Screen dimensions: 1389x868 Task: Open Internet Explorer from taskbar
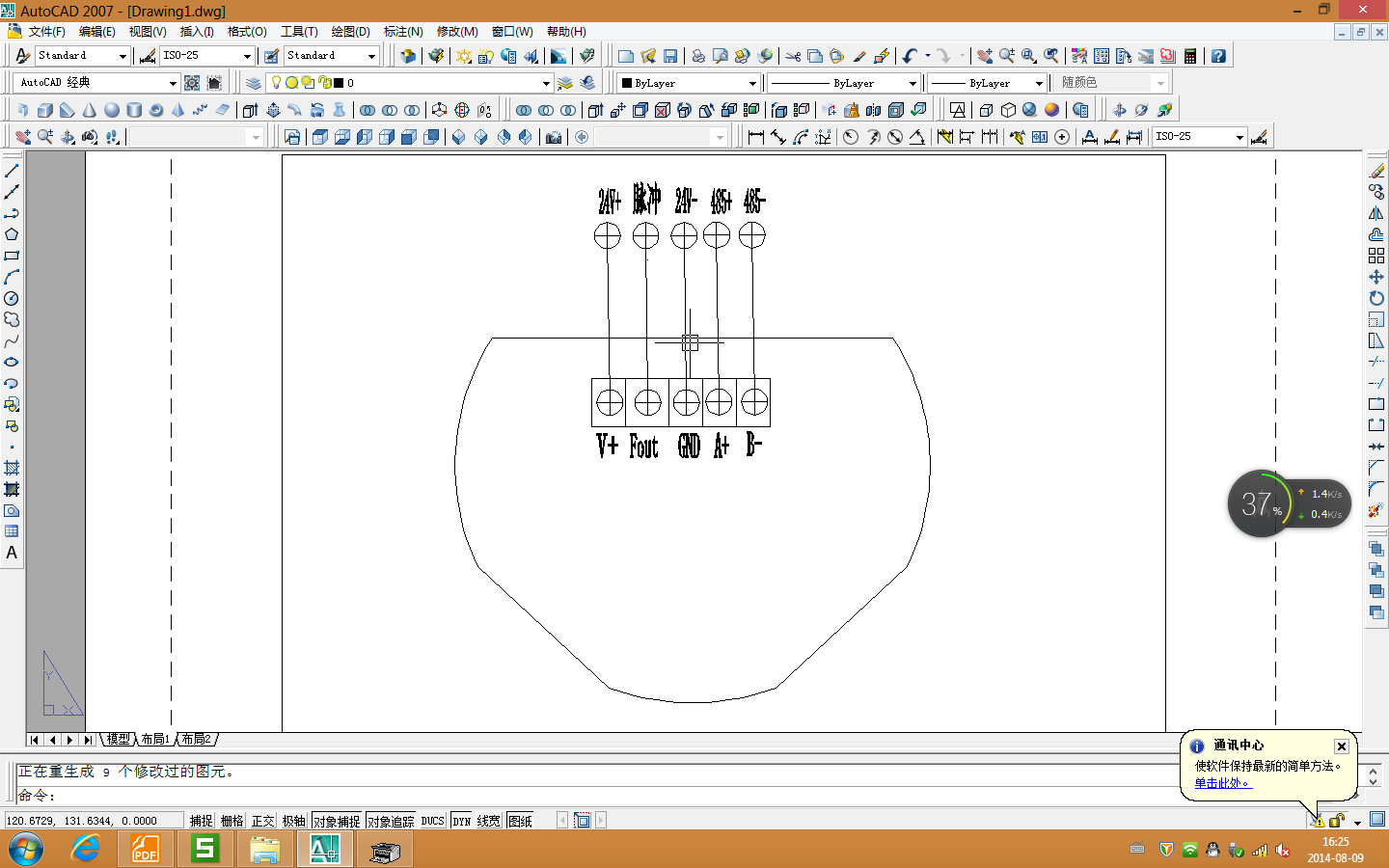(86, 849)
